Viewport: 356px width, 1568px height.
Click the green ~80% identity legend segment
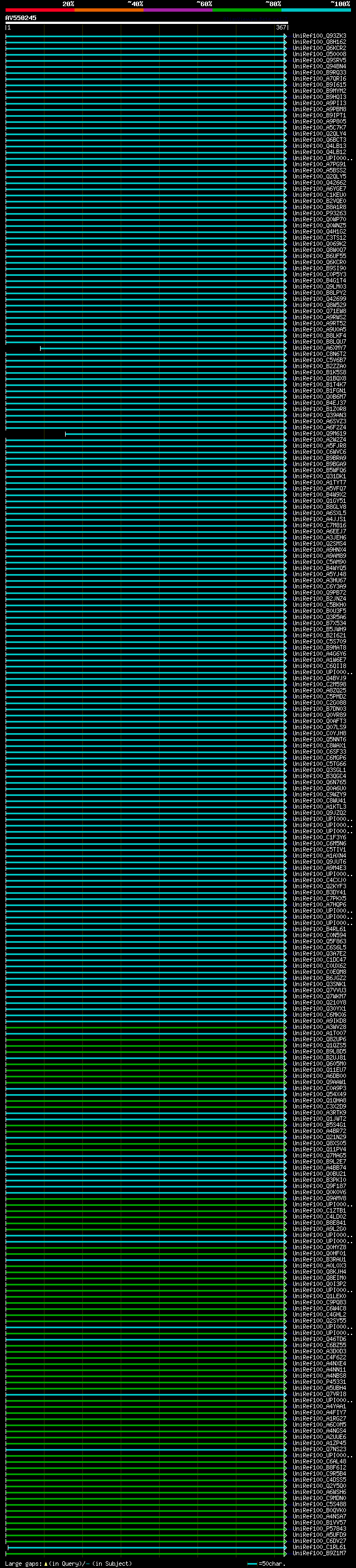click(x=246, y=10)
